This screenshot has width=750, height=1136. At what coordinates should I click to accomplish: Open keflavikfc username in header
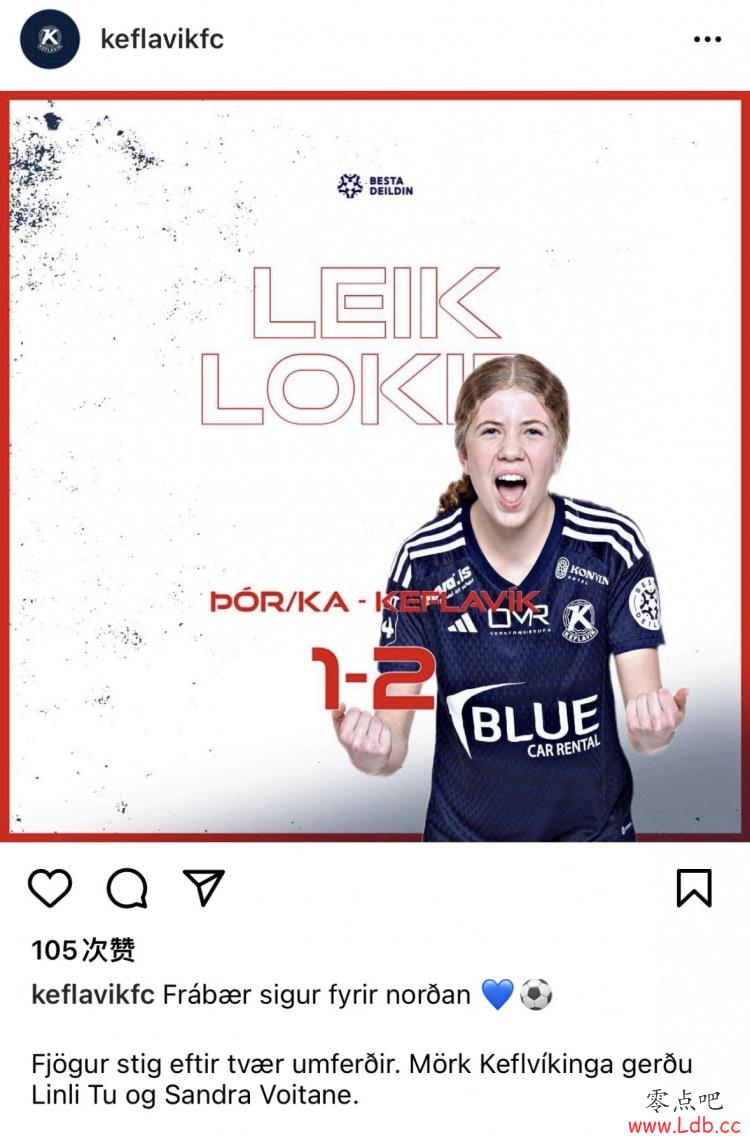click(162, 38)
